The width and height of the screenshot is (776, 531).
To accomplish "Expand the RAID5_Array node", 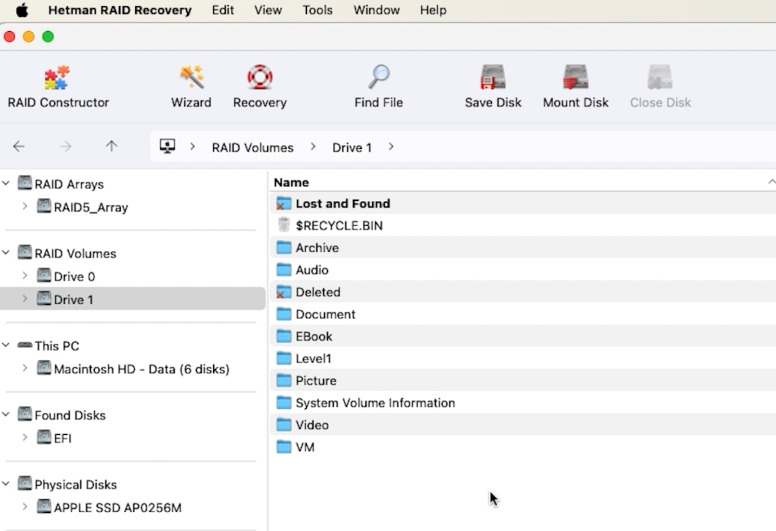I will coord(25,206).
